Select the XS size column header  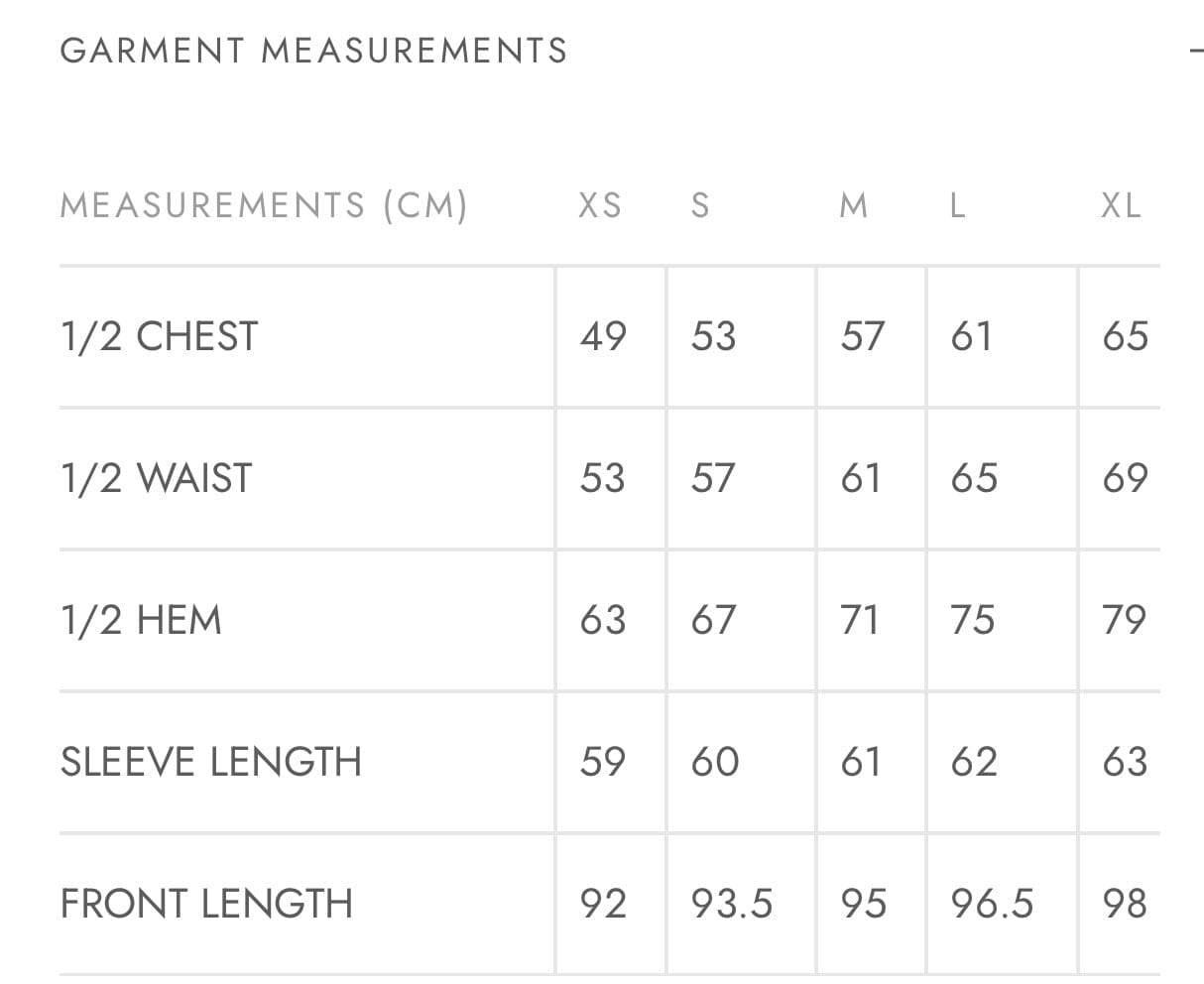point(600,205)
